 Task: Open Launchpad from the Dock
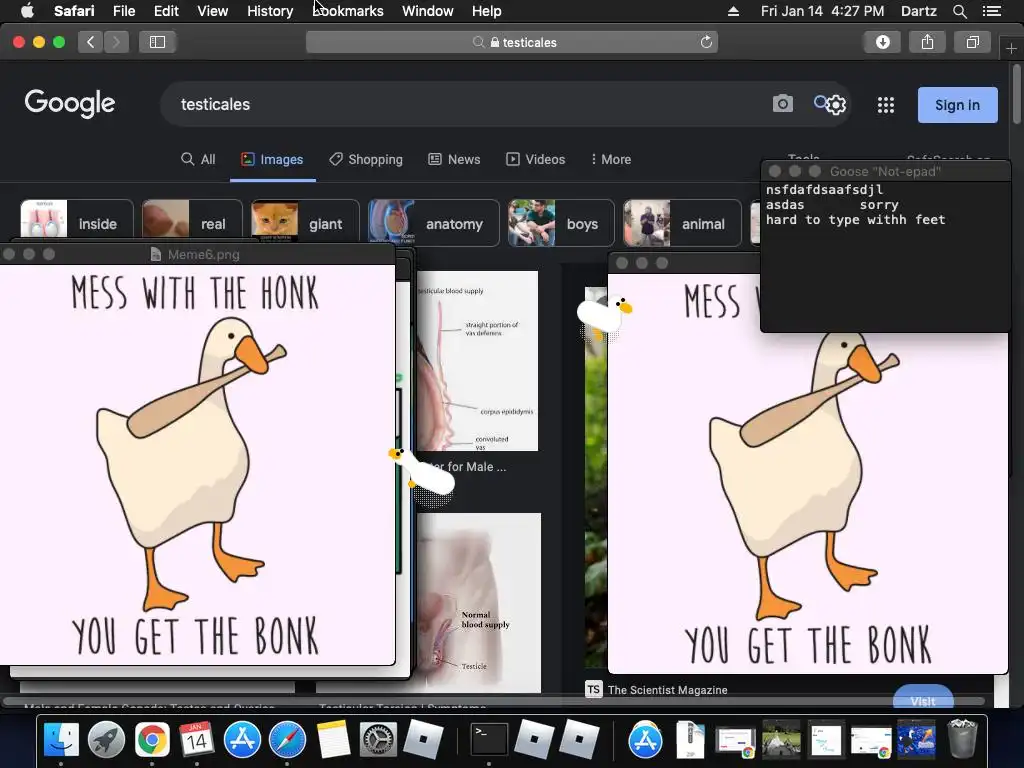[106, 740]
